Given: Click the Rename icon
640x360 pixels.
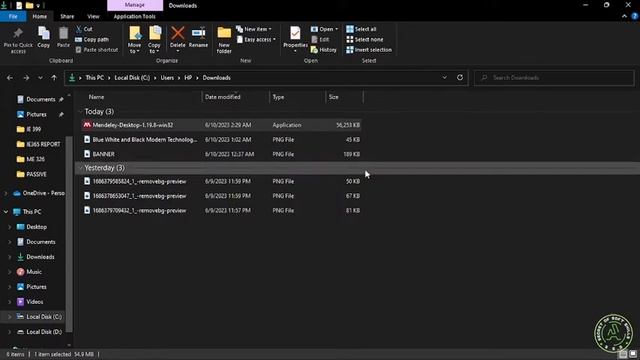Looking at the screenshot, I should click(198, 33).
